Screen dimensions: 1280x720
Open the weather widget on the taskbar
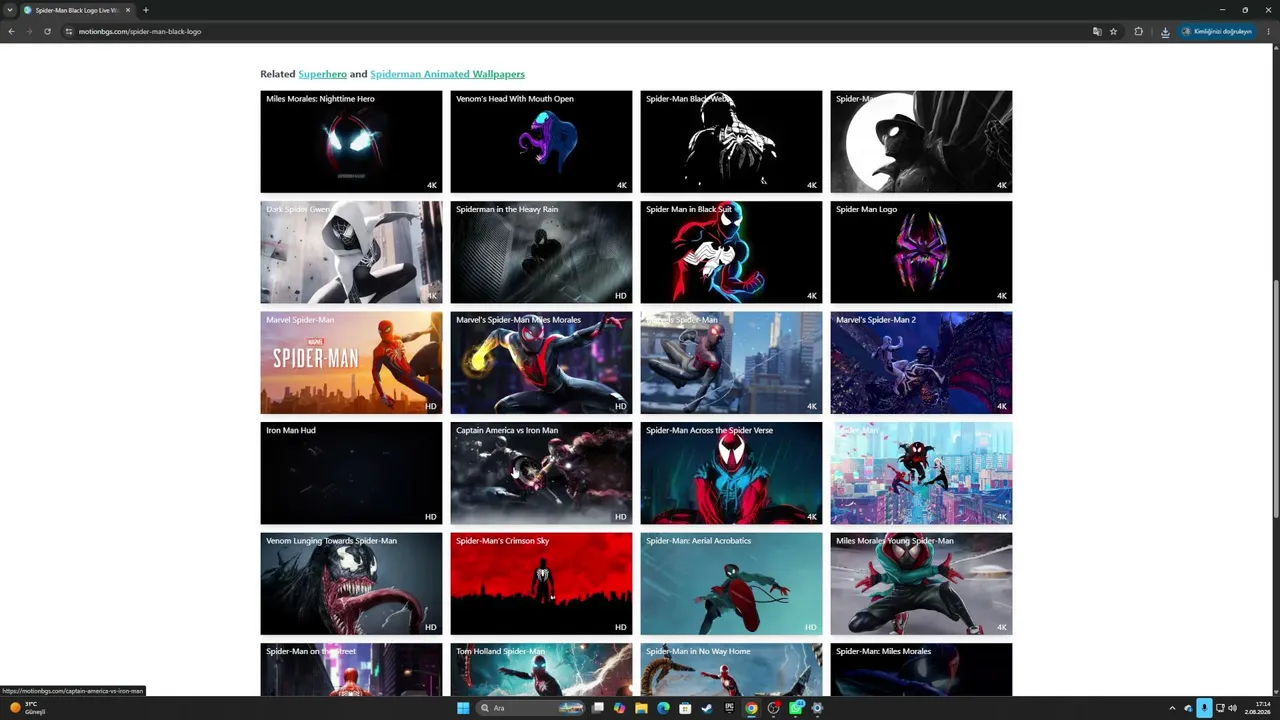tap(28, 708)
